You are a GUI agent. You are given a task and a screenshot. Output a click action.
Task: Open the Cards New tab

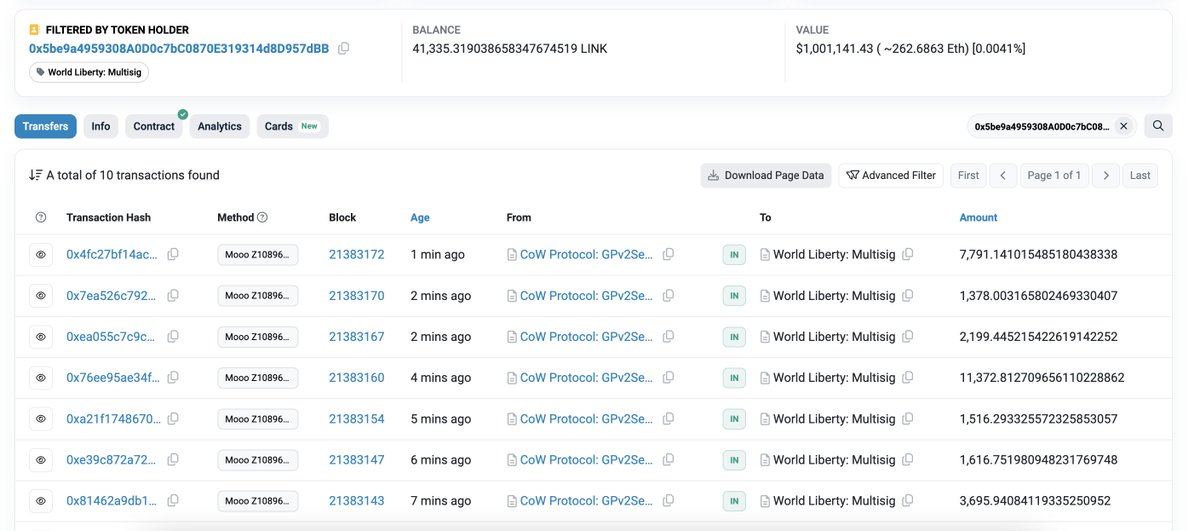(x=292, y=126)
